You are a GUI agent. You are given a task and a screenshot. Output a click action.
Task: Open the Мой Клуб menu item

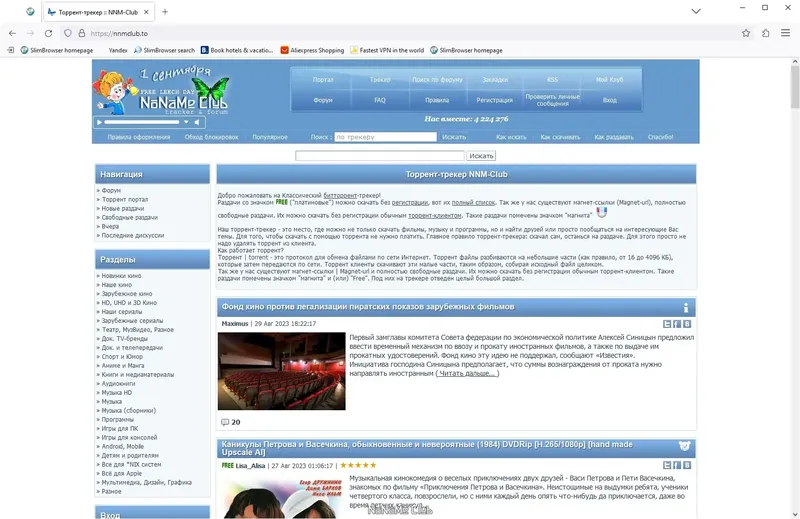(609, 80)
